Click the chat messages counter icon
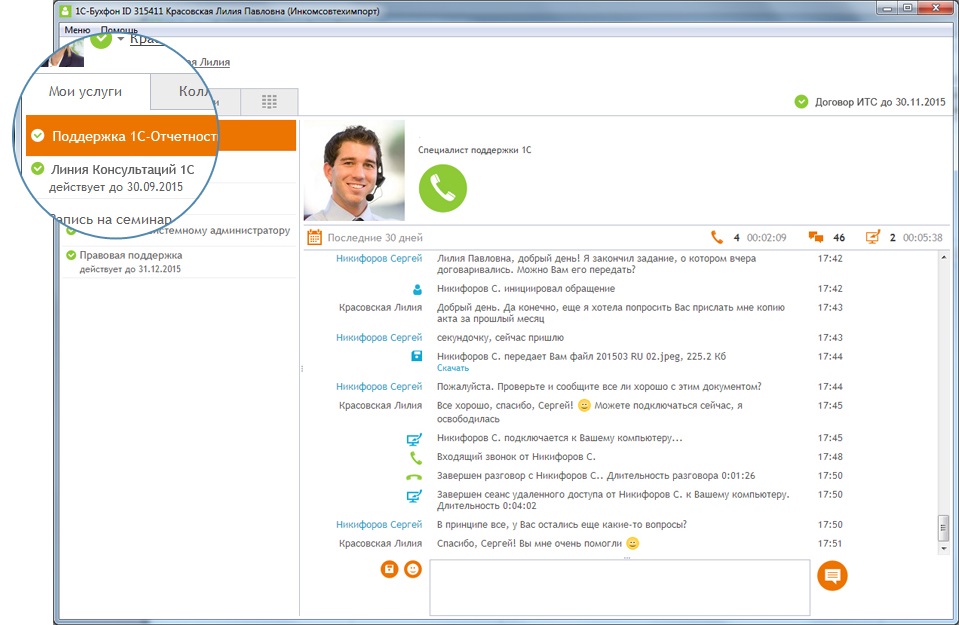Screen dimensions: 959x625 (x=816, y=237)
